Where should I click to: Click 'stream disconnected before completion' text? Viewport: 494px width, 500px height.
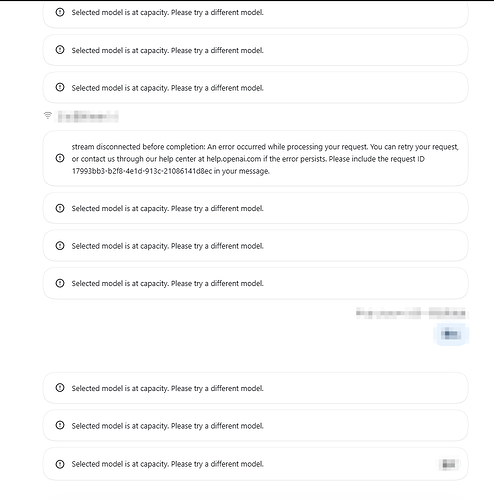(138, 147)
